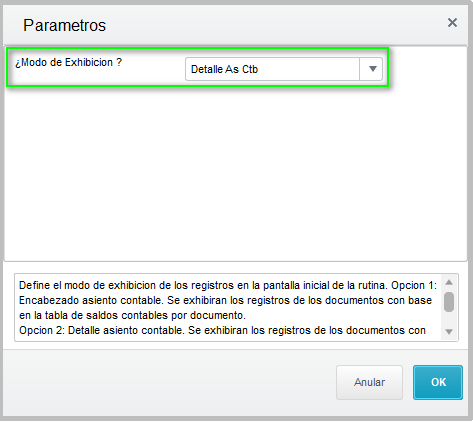
Task: Open the Modo de Exhibicion dropdown arrow
Action: (x=372, y=69)
